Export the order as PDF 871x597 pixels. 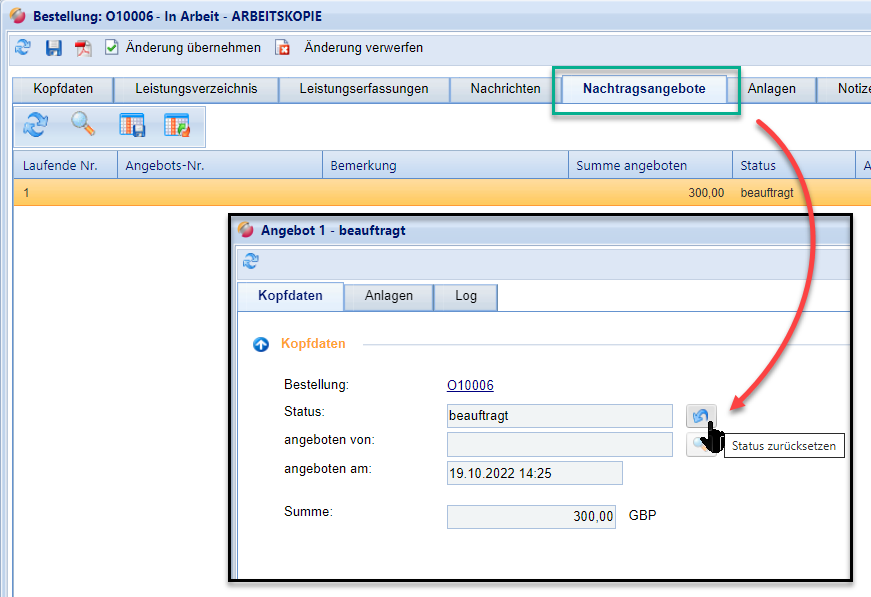pos(83,48)
